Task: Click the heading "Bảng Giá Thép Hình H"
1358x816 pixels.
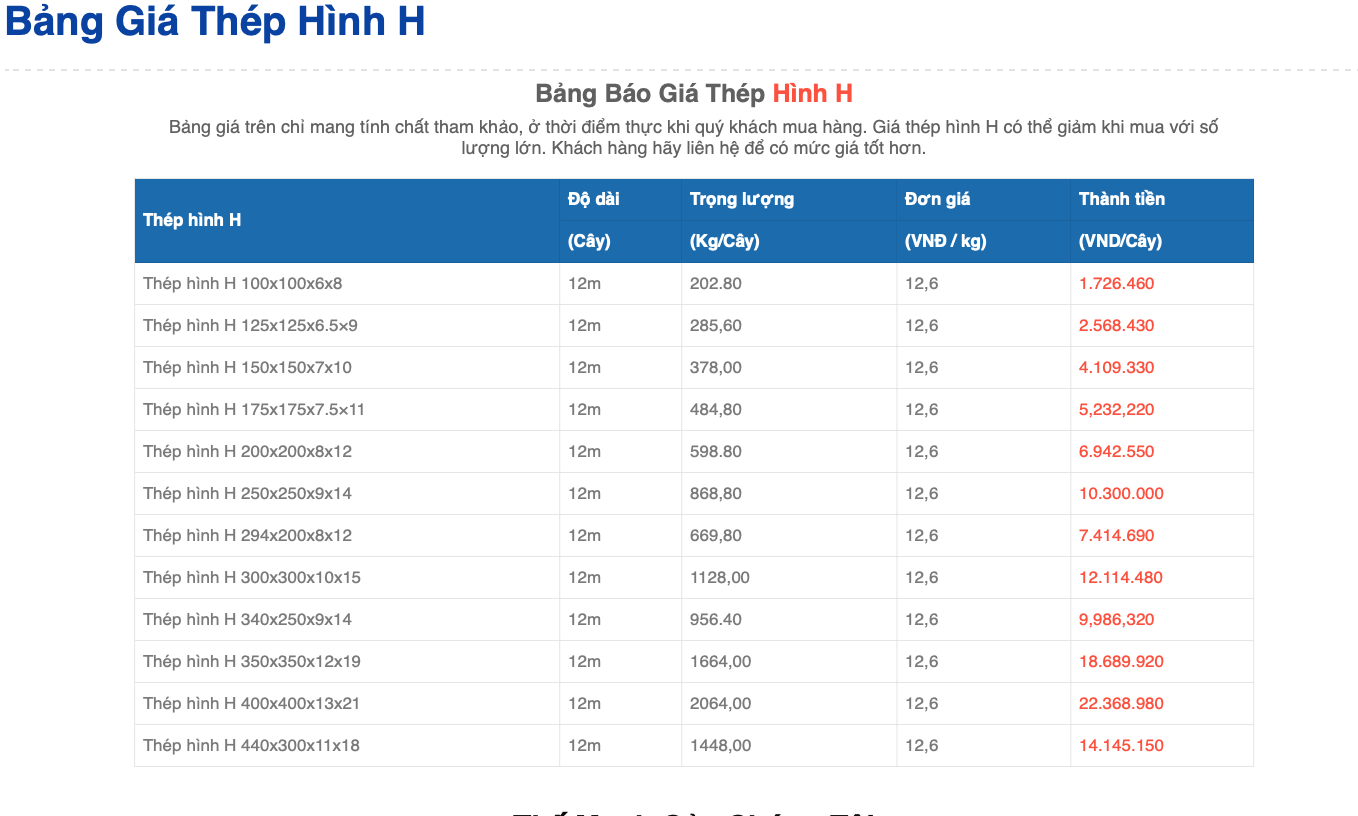Action: coord(215,22)
